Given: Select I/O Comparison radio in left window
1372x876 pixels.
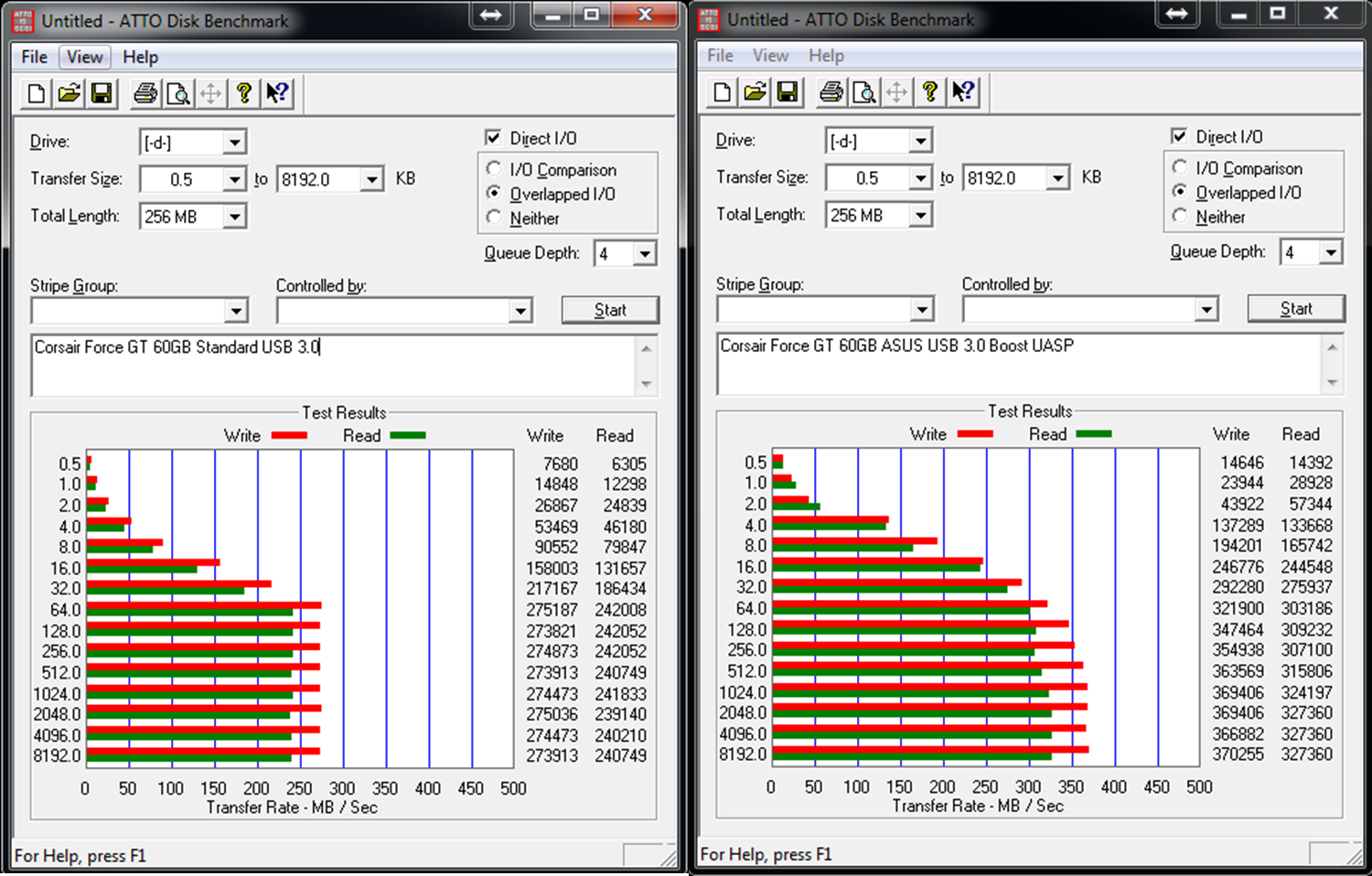Looking at the screenshot, I should click(x=494, y=169).
